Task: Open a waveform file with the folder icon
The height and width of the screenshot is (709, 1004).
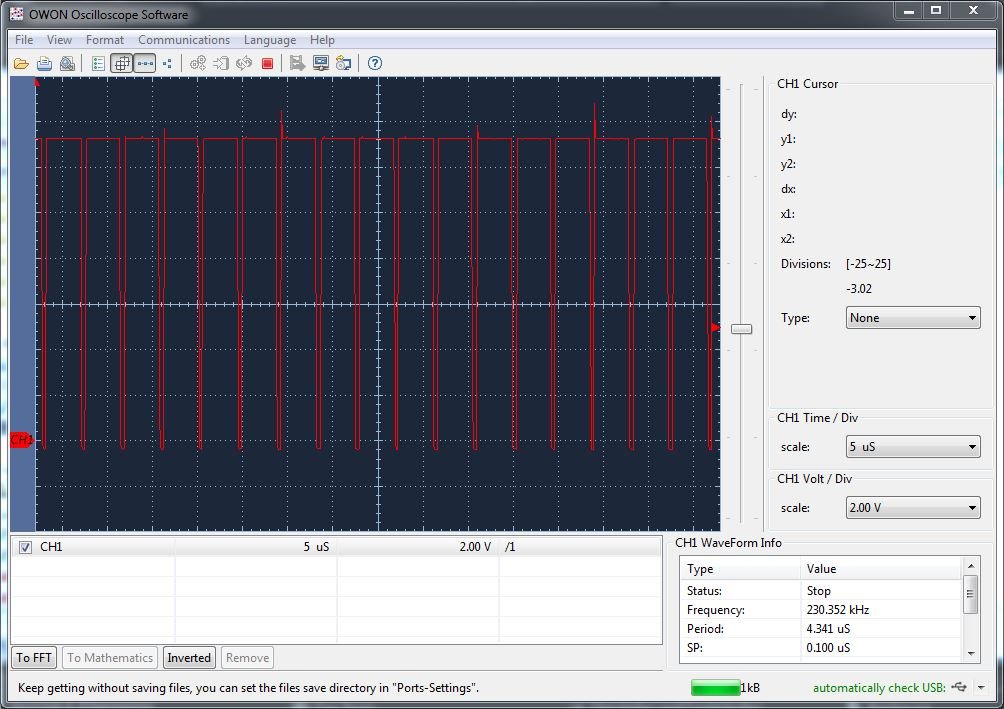Action: 21,63
